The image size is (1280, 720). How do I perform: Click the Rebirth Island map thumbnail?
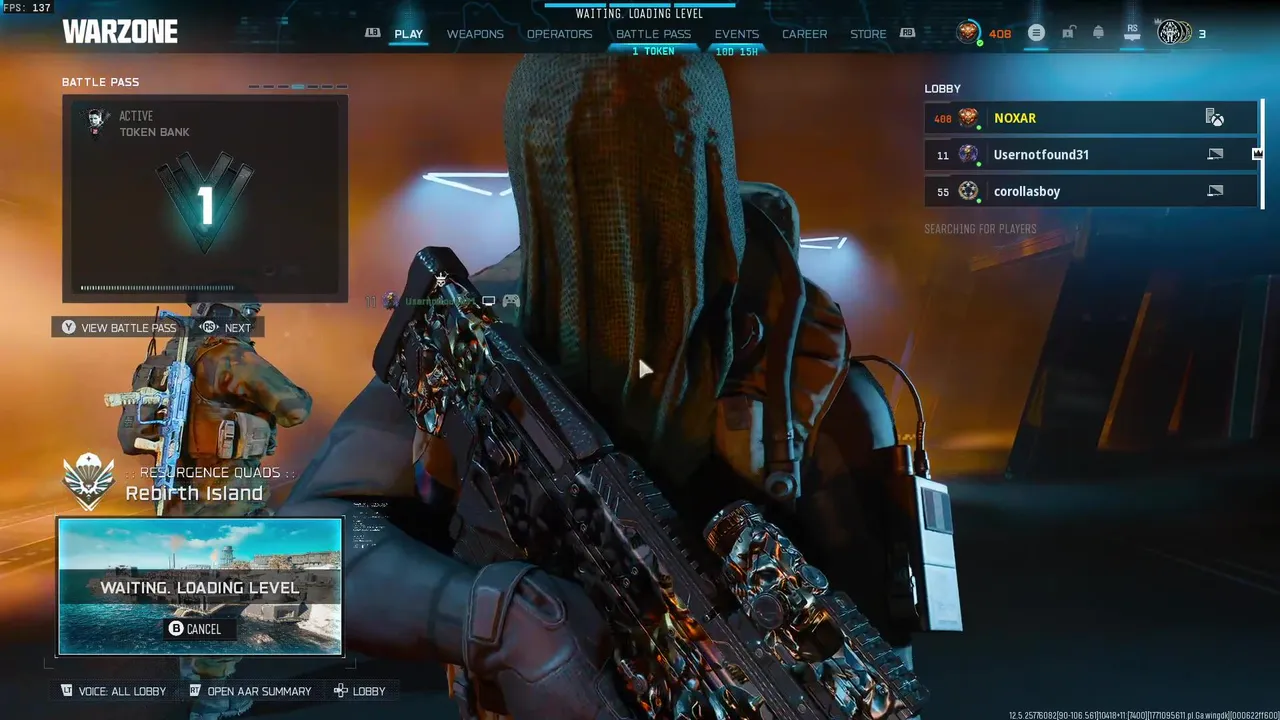tap(200, 586)
